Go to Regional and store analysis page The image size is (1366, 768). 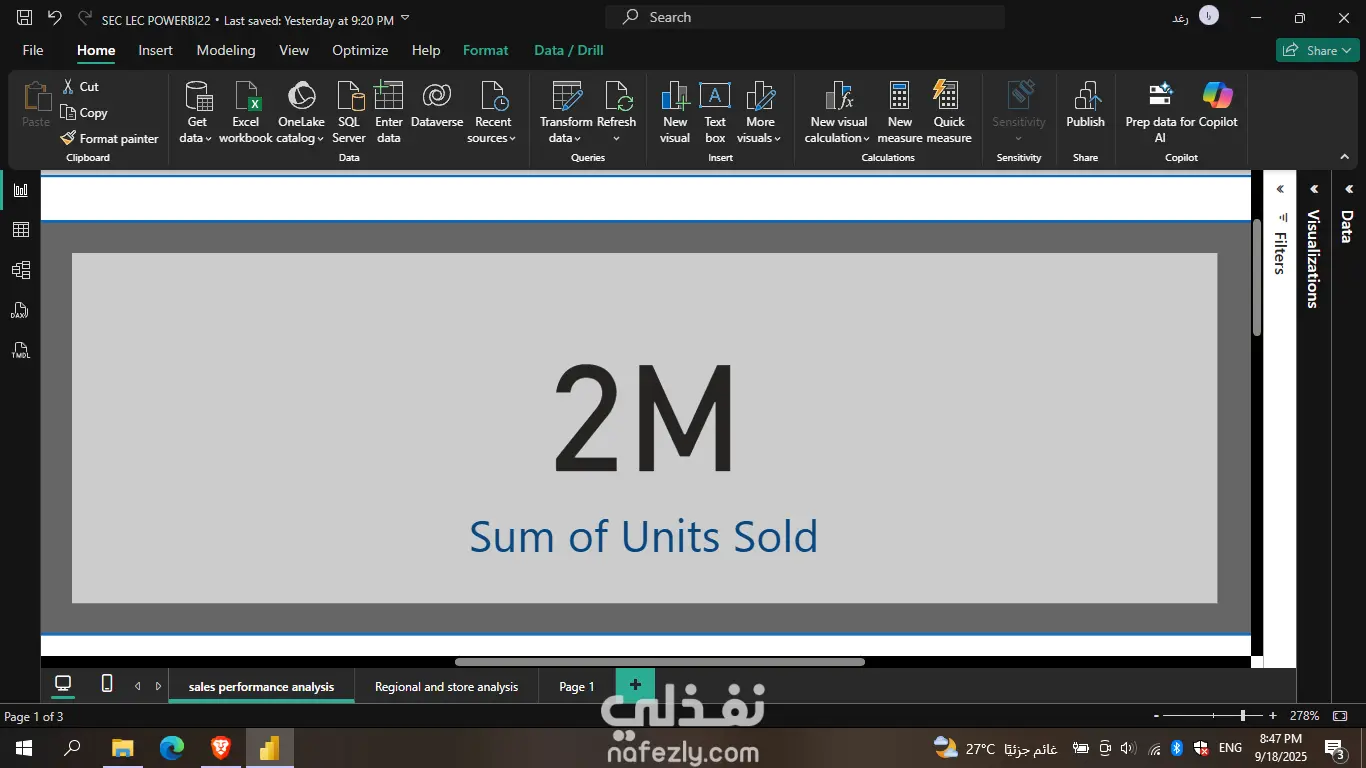point(446,687)
